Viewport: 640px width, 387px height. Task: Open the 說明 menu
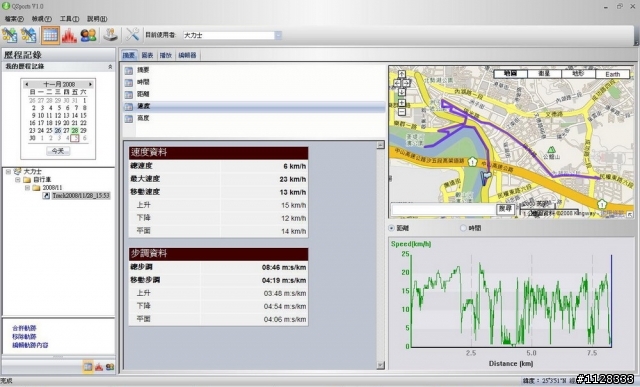click(x=97, y=19)
